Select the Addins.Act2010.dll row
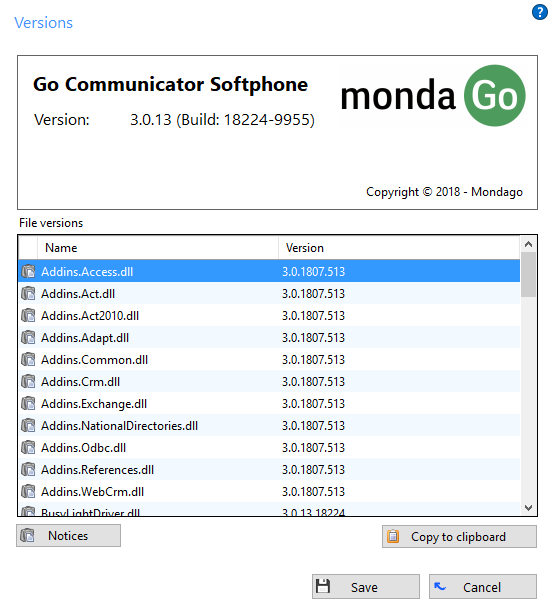Image resolution: width=559 pixels, height=608 pixels. pos(269,316)
